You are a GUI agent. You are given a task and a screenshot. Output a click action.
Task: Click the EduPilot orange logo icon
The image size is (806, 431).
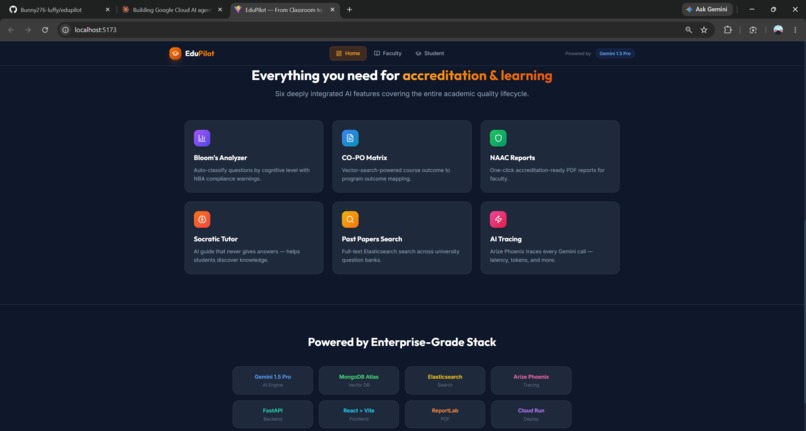pos(175,53)
